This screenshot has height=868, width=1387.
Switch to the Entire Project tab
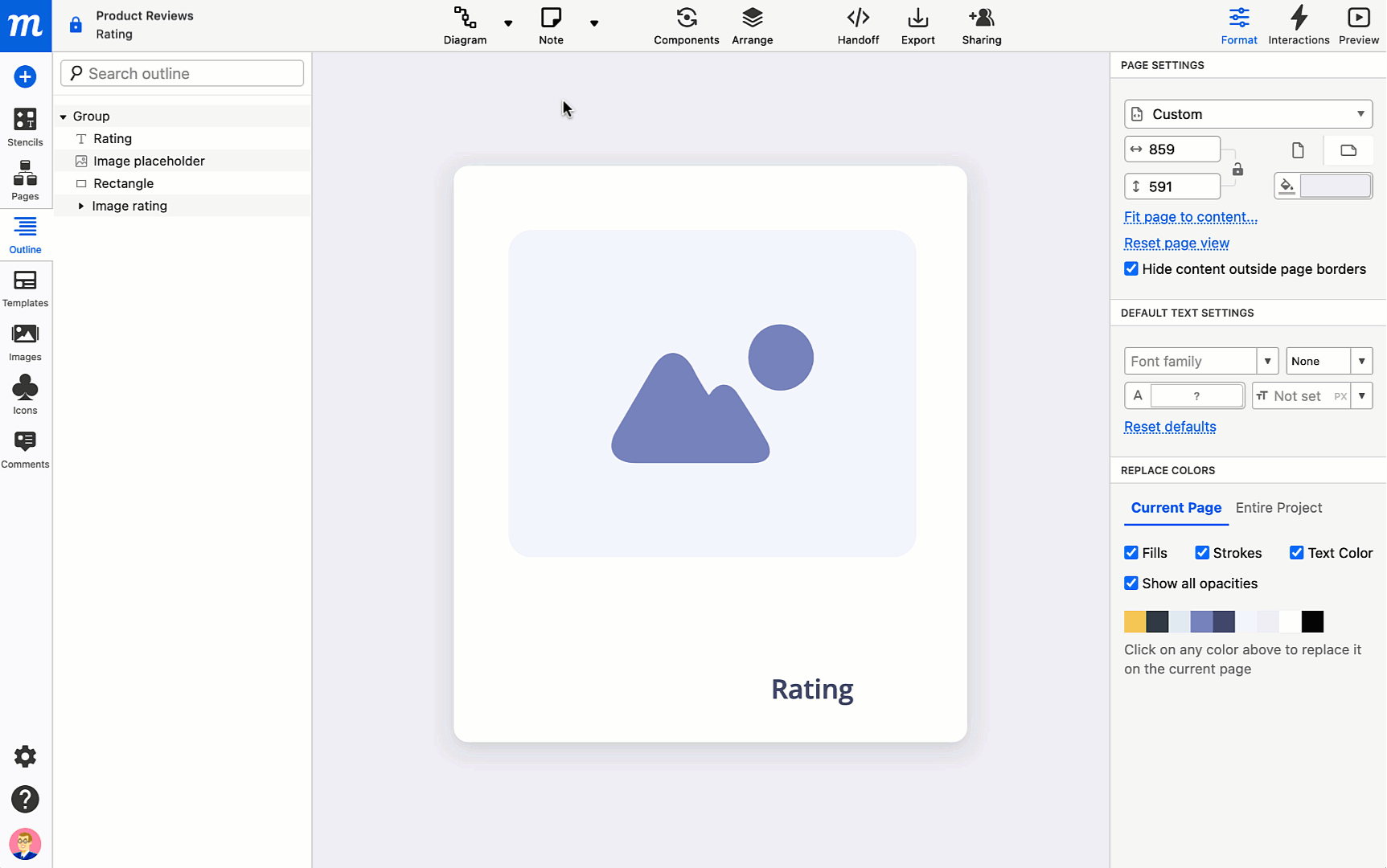[1278, 508]
